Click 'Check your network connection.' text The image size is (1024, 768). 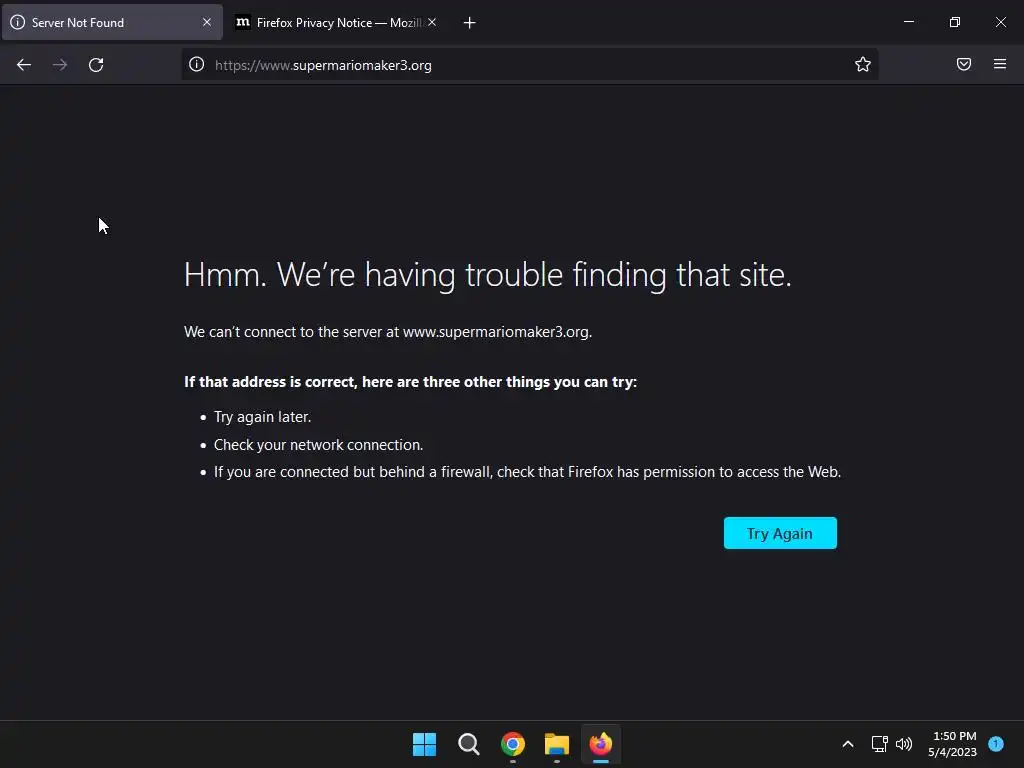pyautogui.click(x=318, y=445)
